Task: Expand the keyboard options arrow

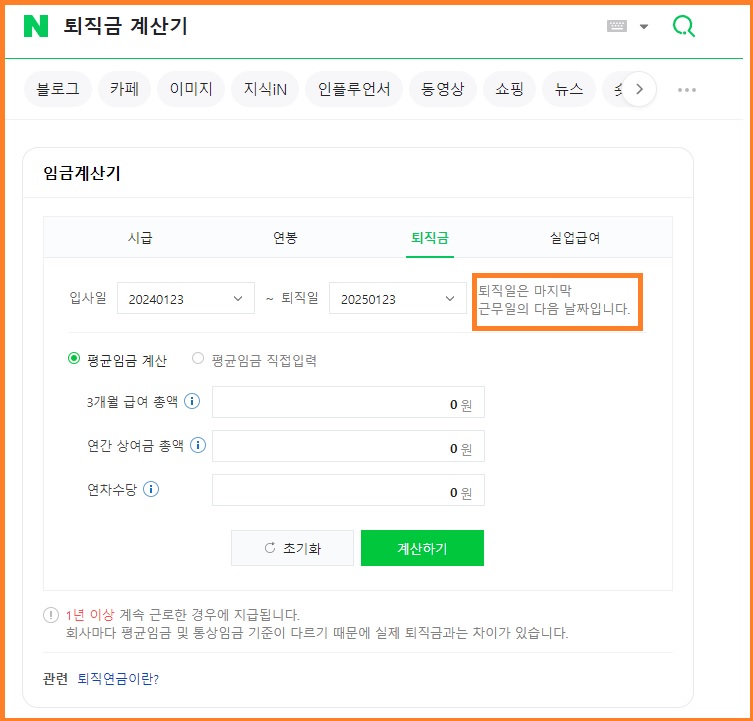Action: point(644,26)
